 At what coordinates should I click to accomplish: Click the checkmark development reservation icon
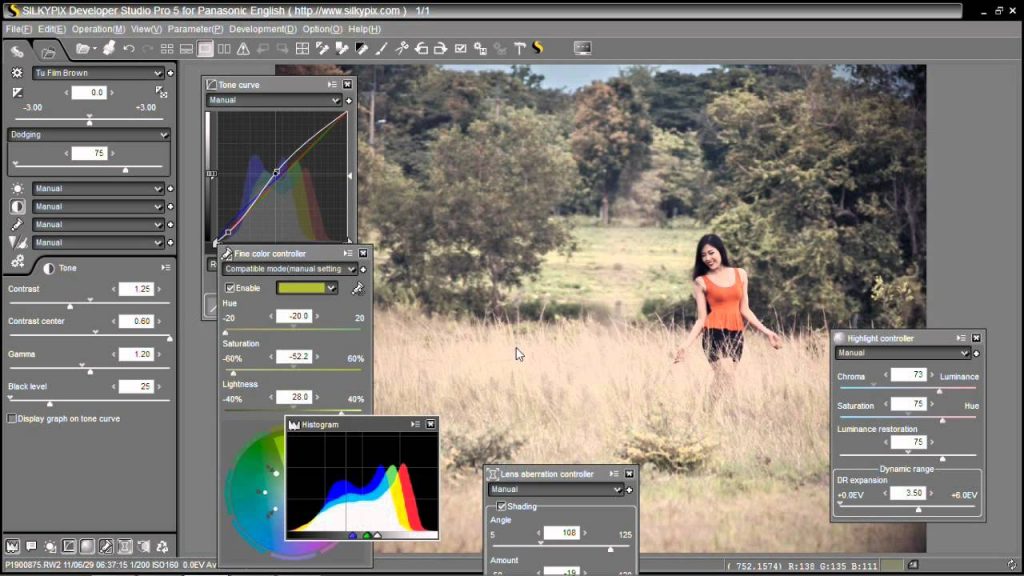[x=460, y=48]
